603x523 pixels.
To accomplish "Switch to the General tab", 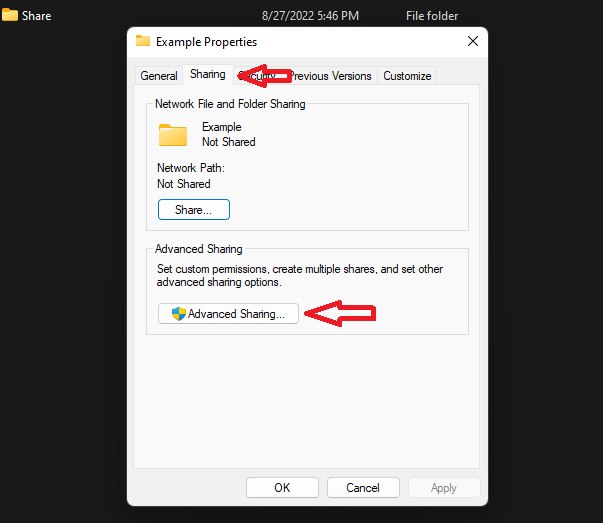I will [159, 76].
